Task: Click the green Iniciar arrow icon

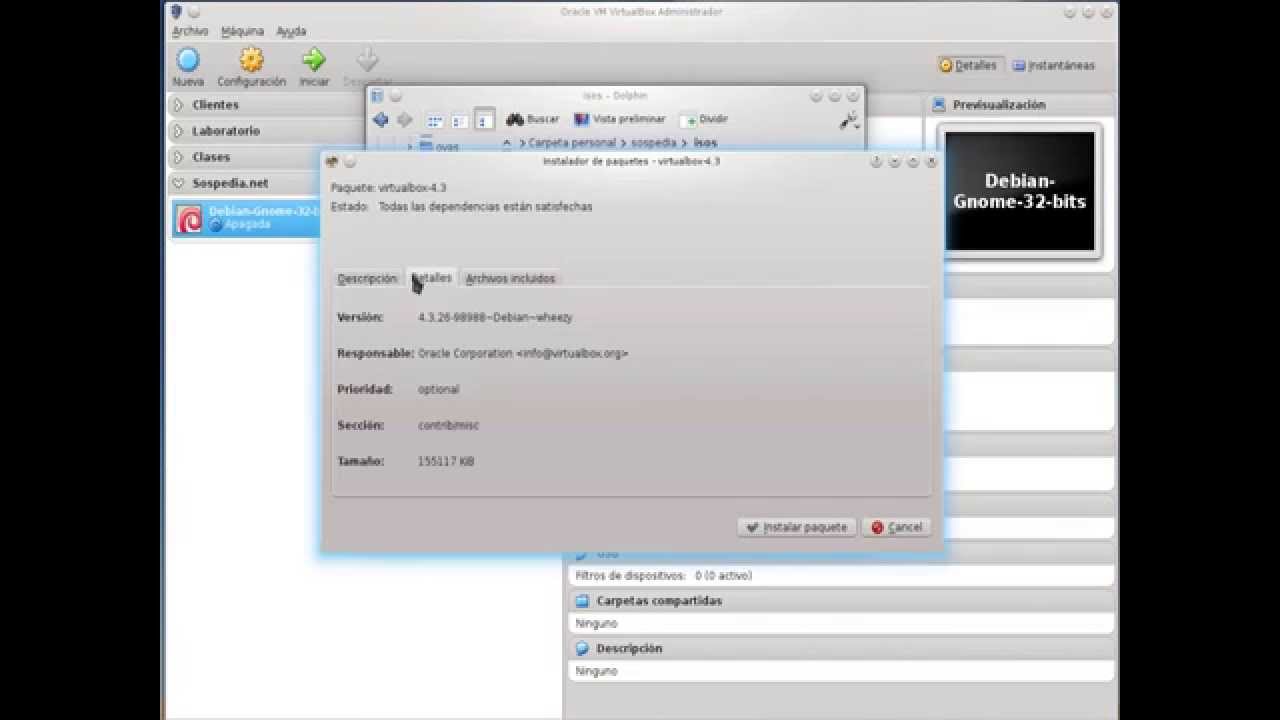Action: pos(314,59)
